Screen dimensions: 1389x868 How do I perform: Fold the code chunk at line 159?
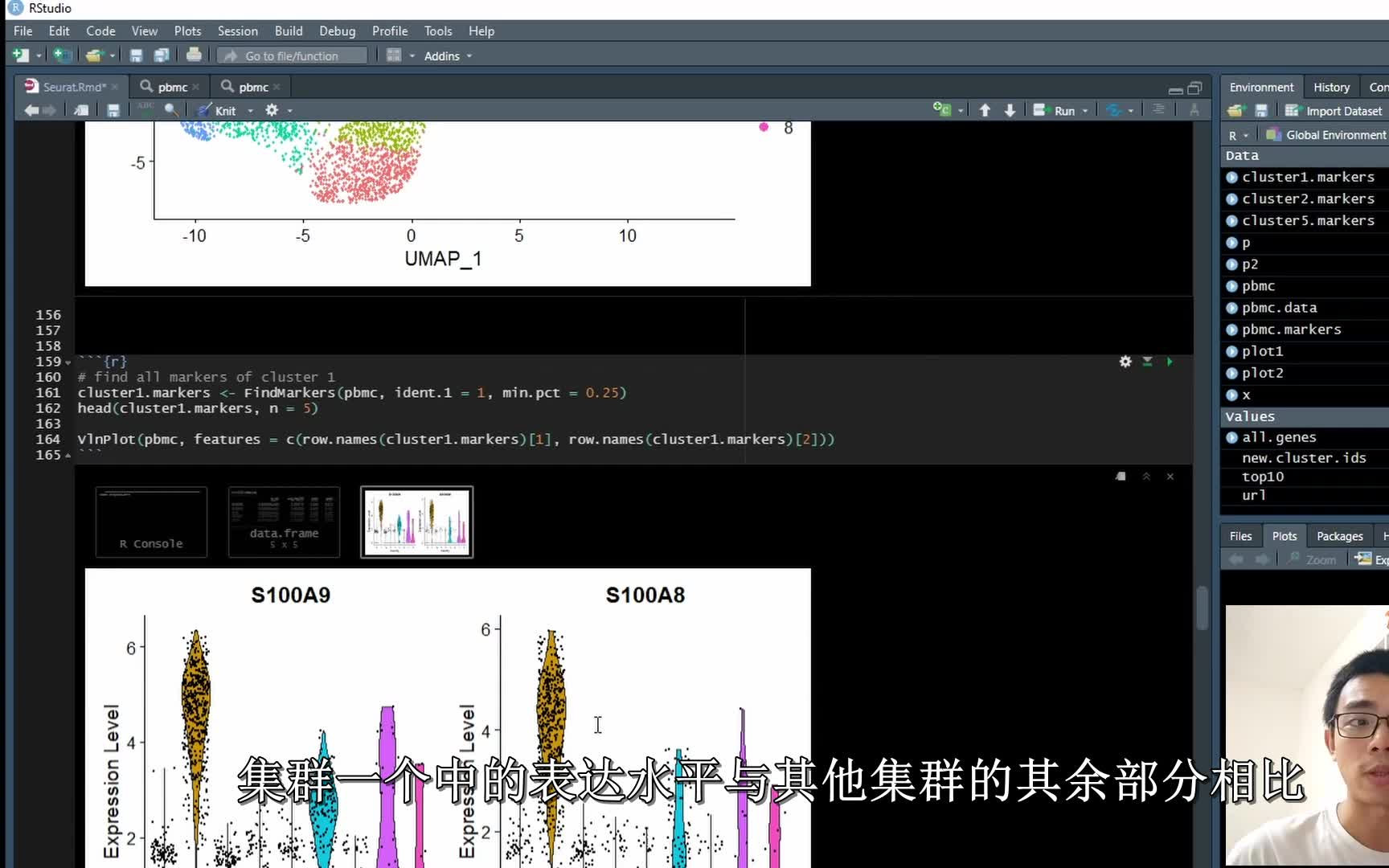[68, 362]
